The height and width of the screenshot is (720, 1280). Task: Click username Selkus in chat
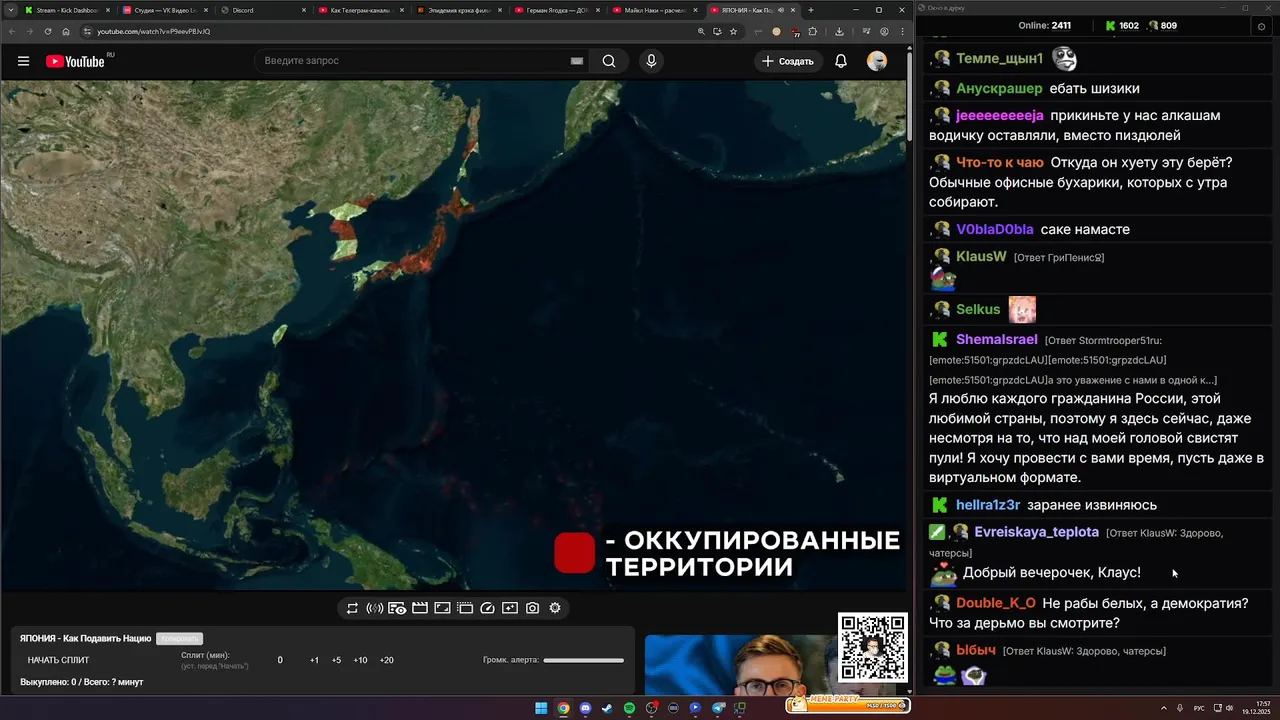978,309
